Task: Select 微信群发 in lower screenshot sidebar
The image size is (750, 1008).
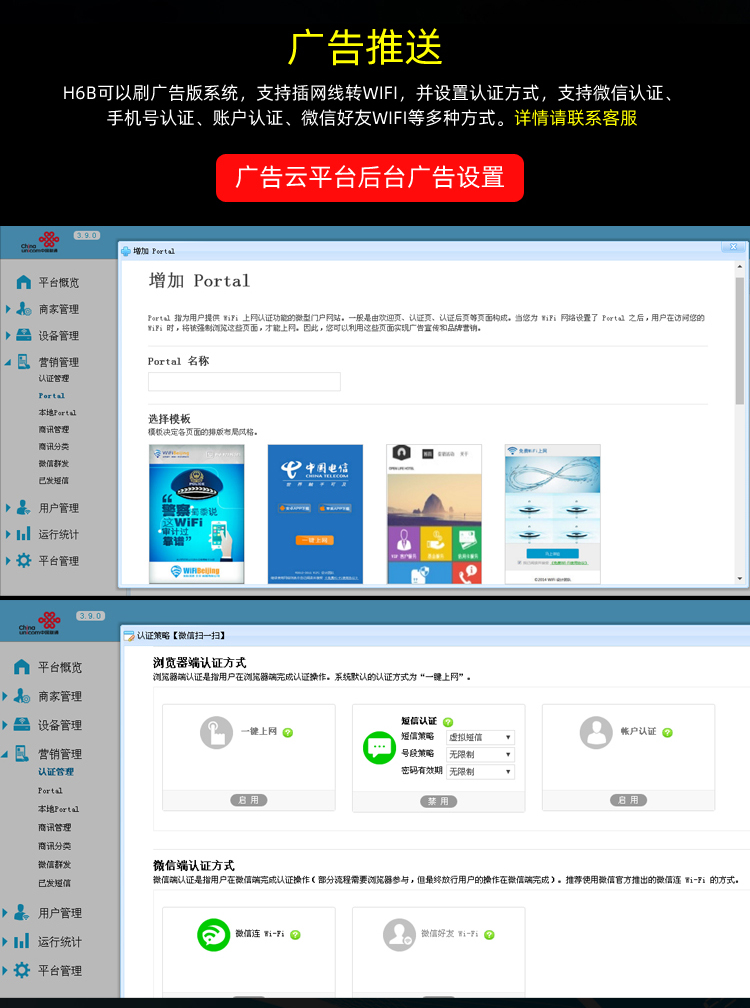Action: point(55,865)
